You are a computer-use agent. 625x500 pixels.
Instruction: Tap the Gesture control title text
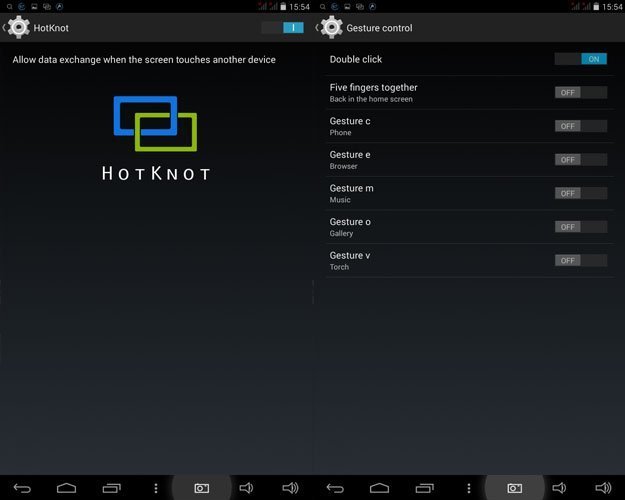[x=379, y=28]
